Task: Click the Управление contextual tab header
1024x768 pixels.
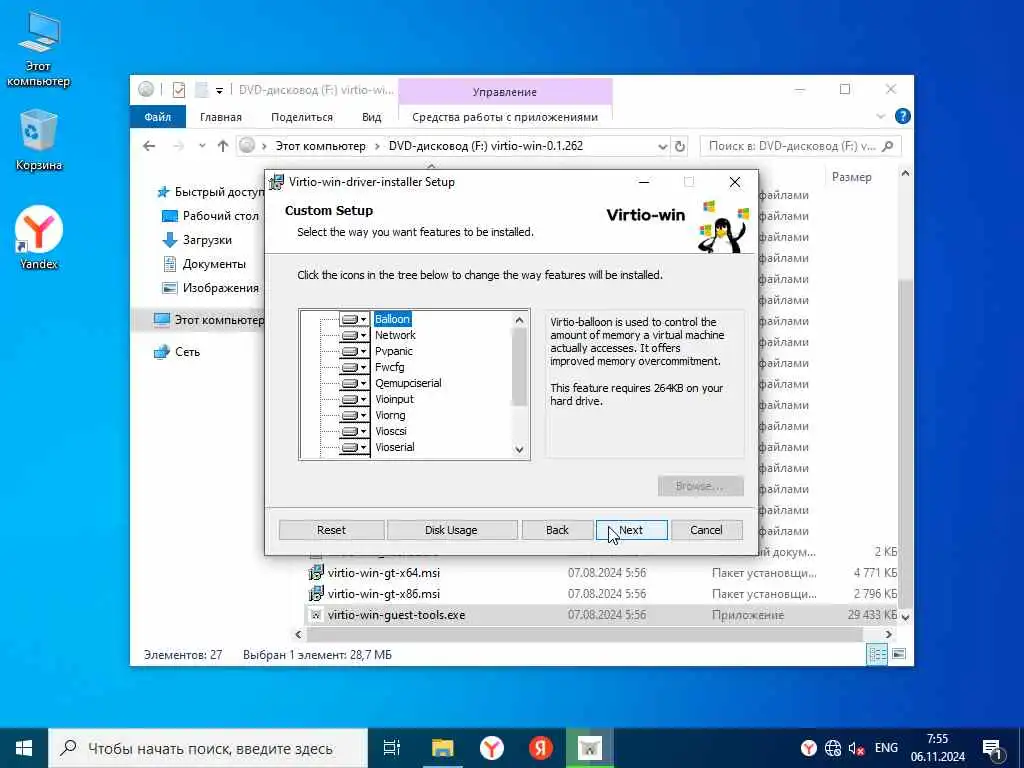Action: (505, 92)
